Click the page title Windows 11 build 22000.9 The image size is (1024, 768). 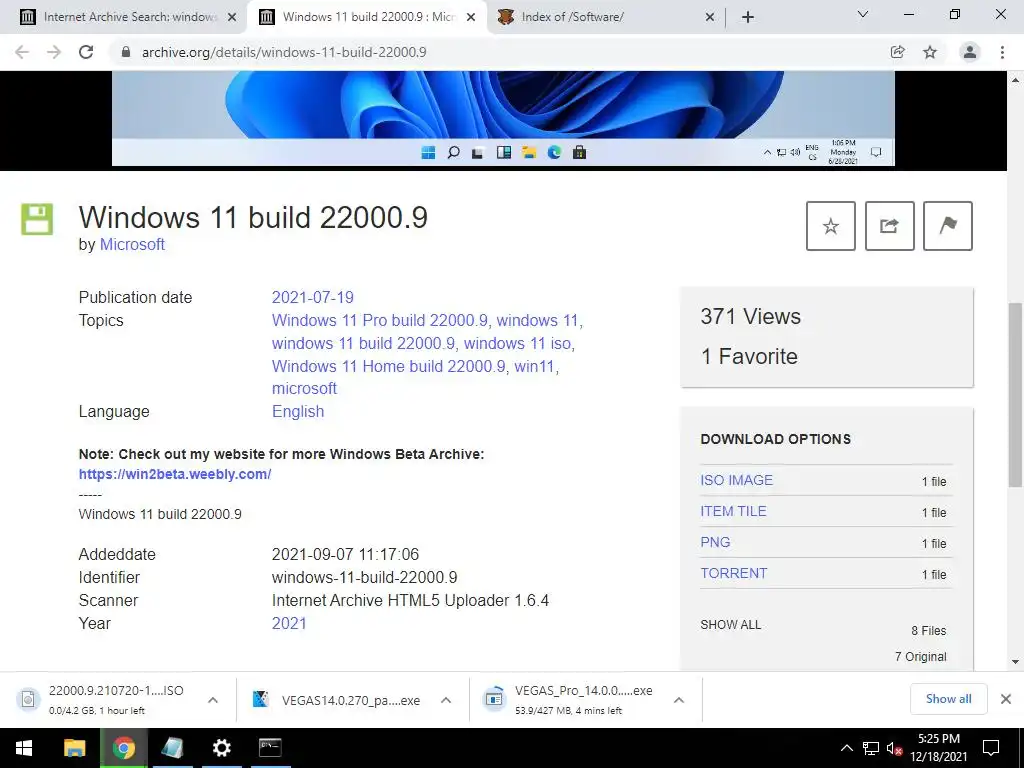tap(253, 217)
